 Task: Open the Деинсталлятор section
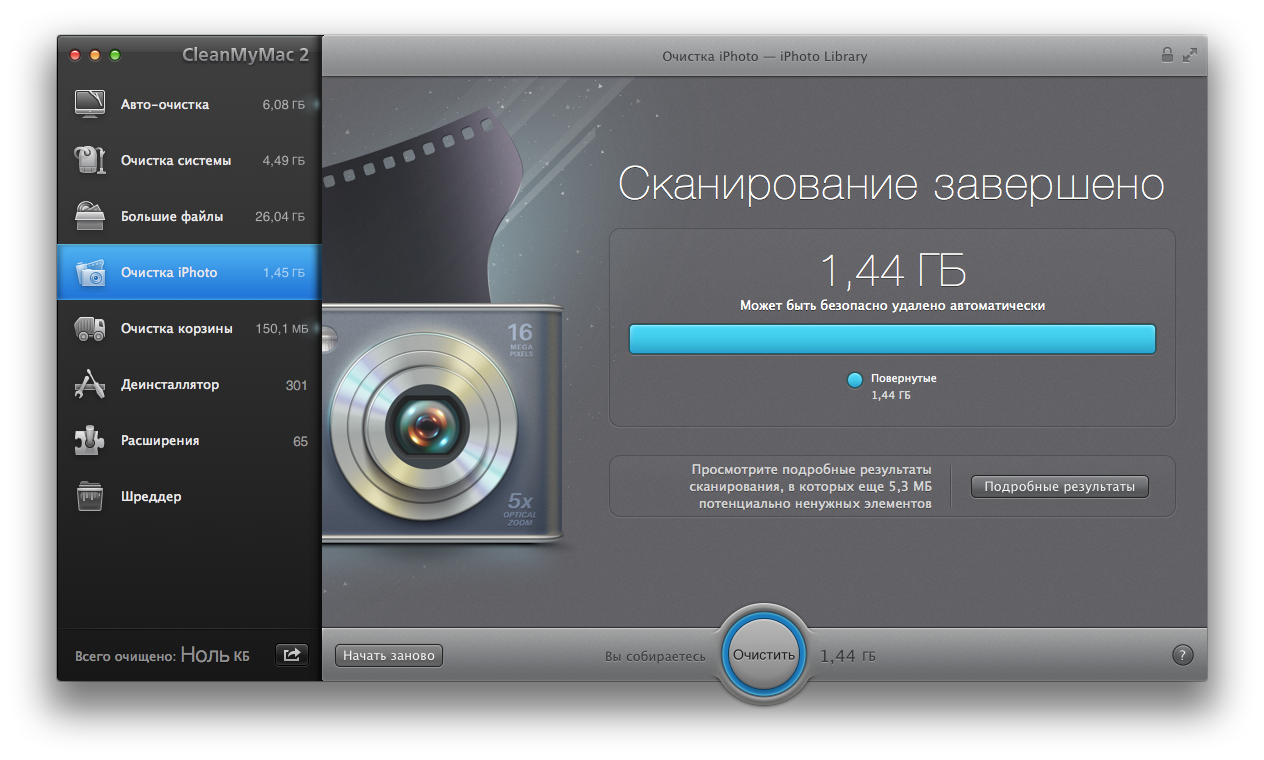[x=189, y=384]
